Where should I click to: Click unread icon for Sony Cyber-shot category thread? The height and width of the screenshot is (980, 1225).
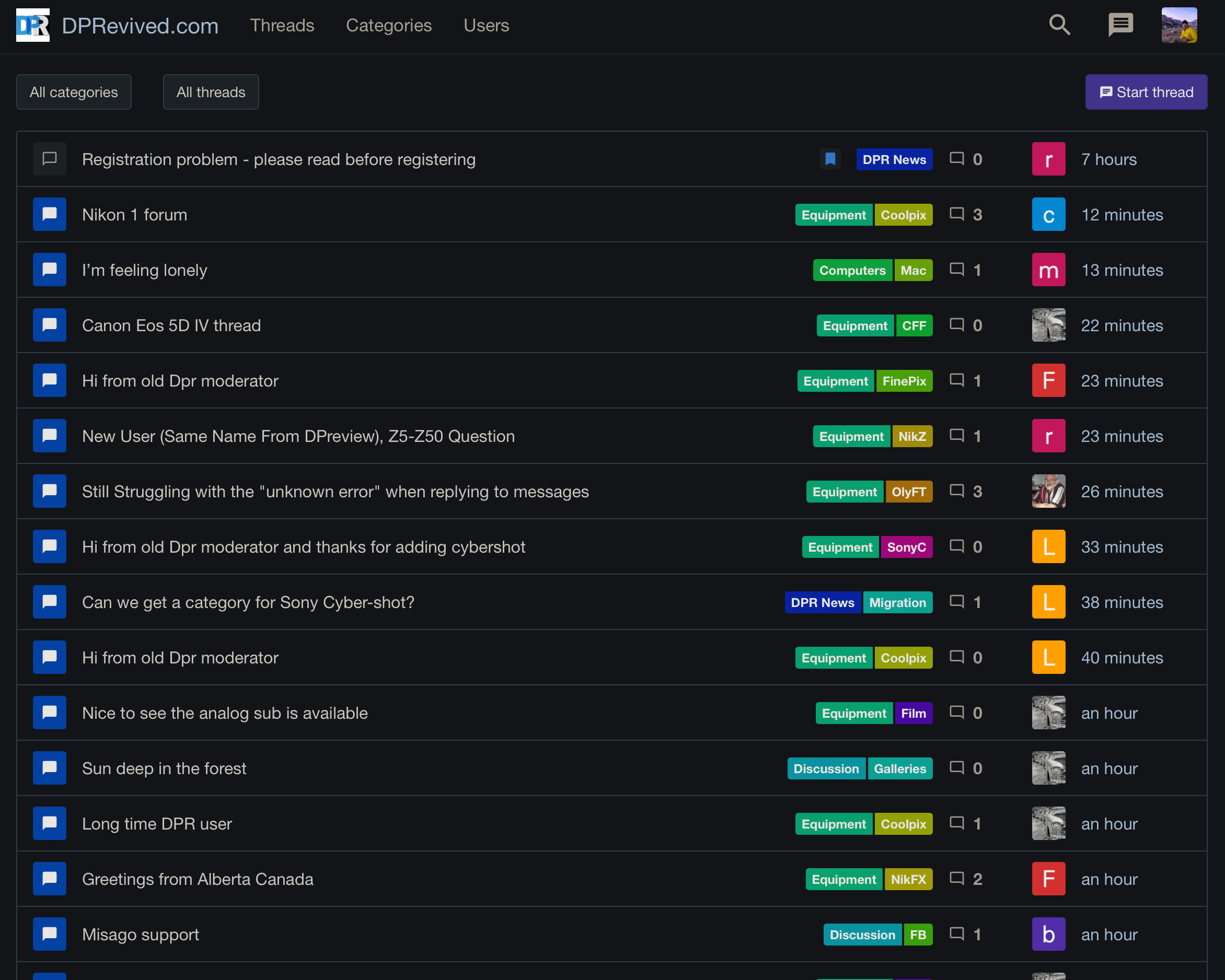(50, 602)
